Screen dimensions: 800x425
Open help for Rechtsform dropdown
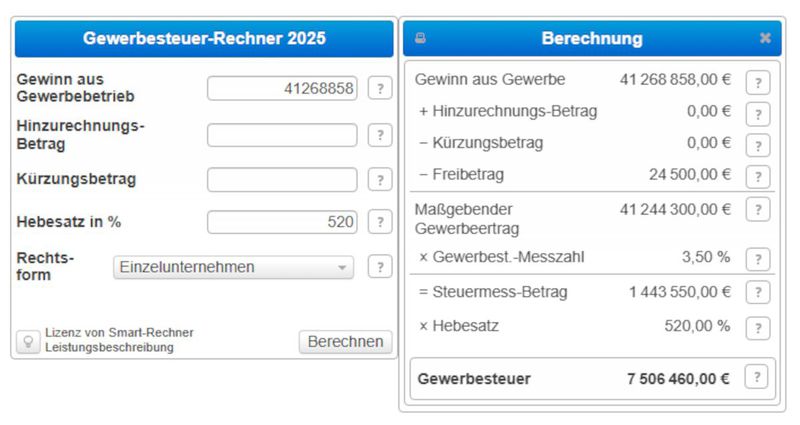380,267
